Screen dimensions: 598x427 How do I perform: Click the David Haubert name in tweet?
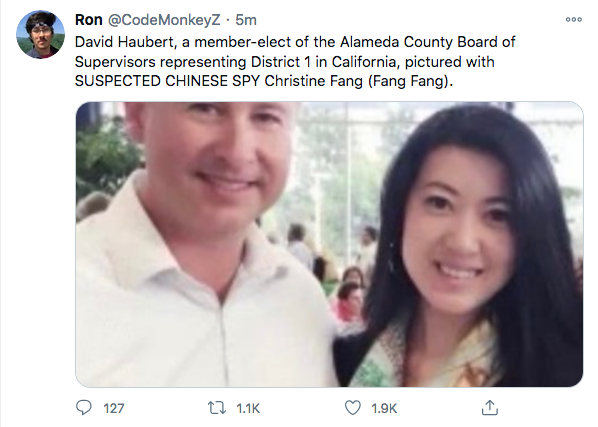(x=124, y=42)
